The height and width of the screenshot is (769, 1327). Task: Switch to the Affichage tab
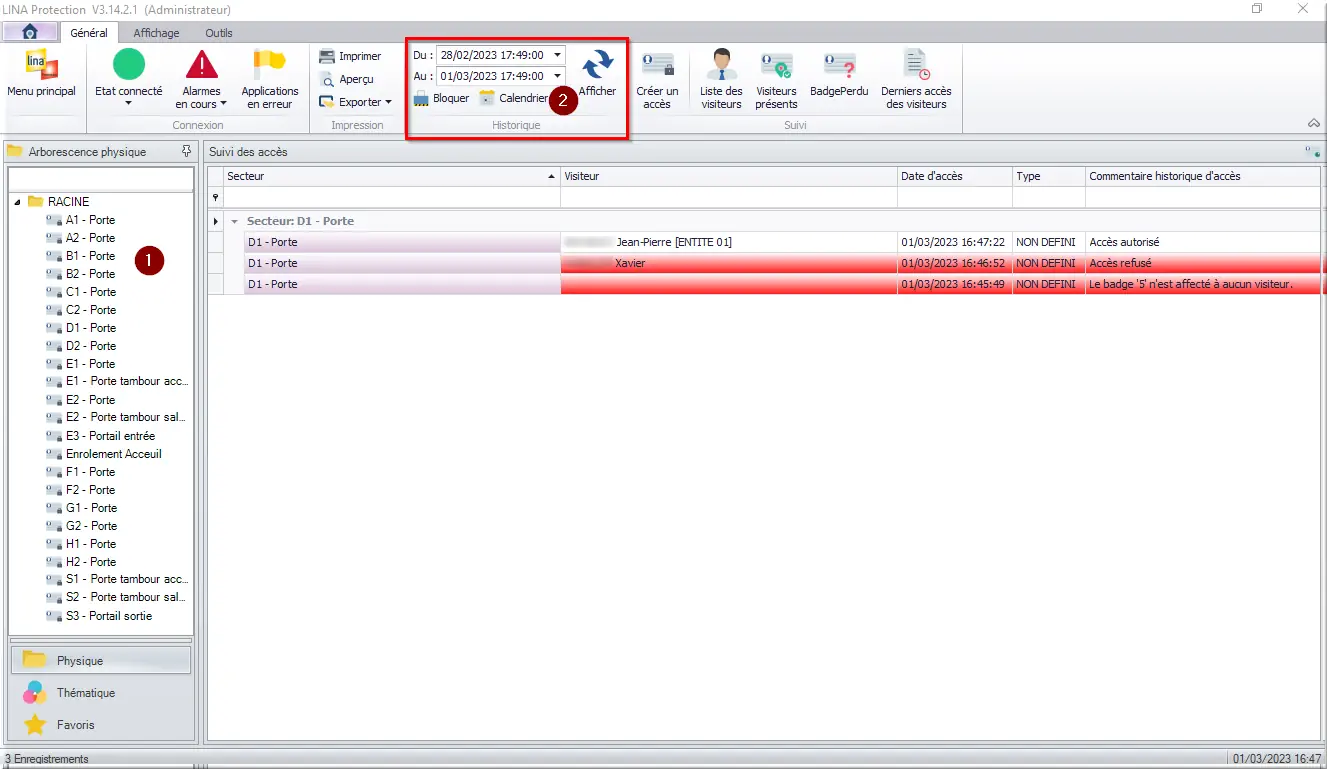156,33
